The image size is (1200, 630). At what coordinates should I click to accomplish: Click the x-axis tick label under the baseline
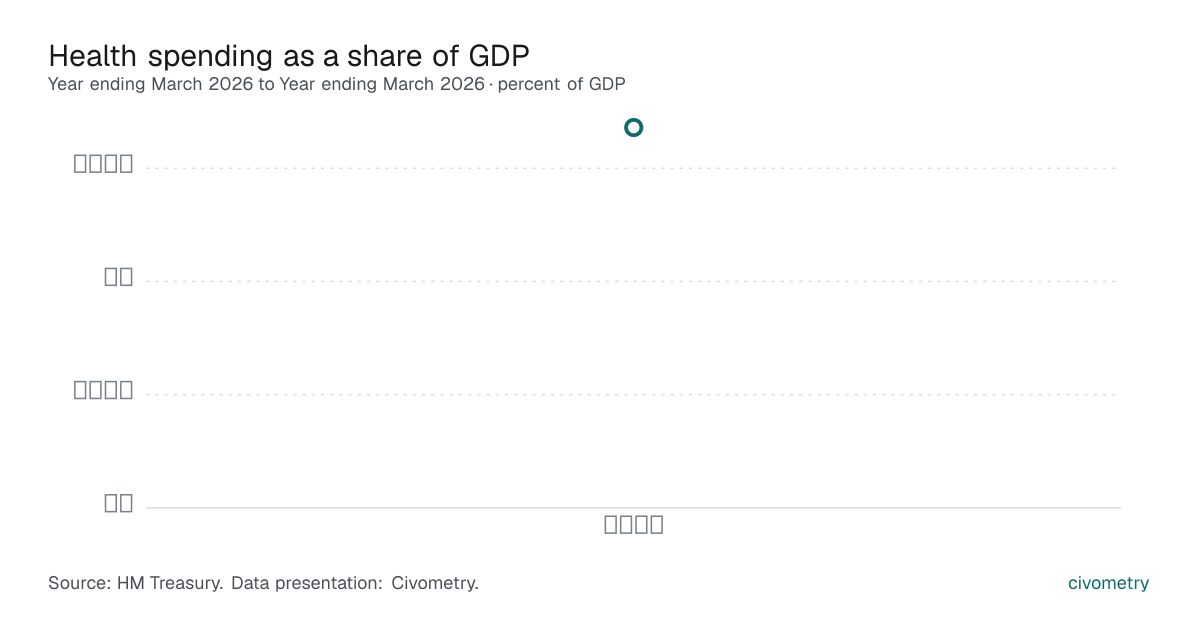click(x=634, y=524)
